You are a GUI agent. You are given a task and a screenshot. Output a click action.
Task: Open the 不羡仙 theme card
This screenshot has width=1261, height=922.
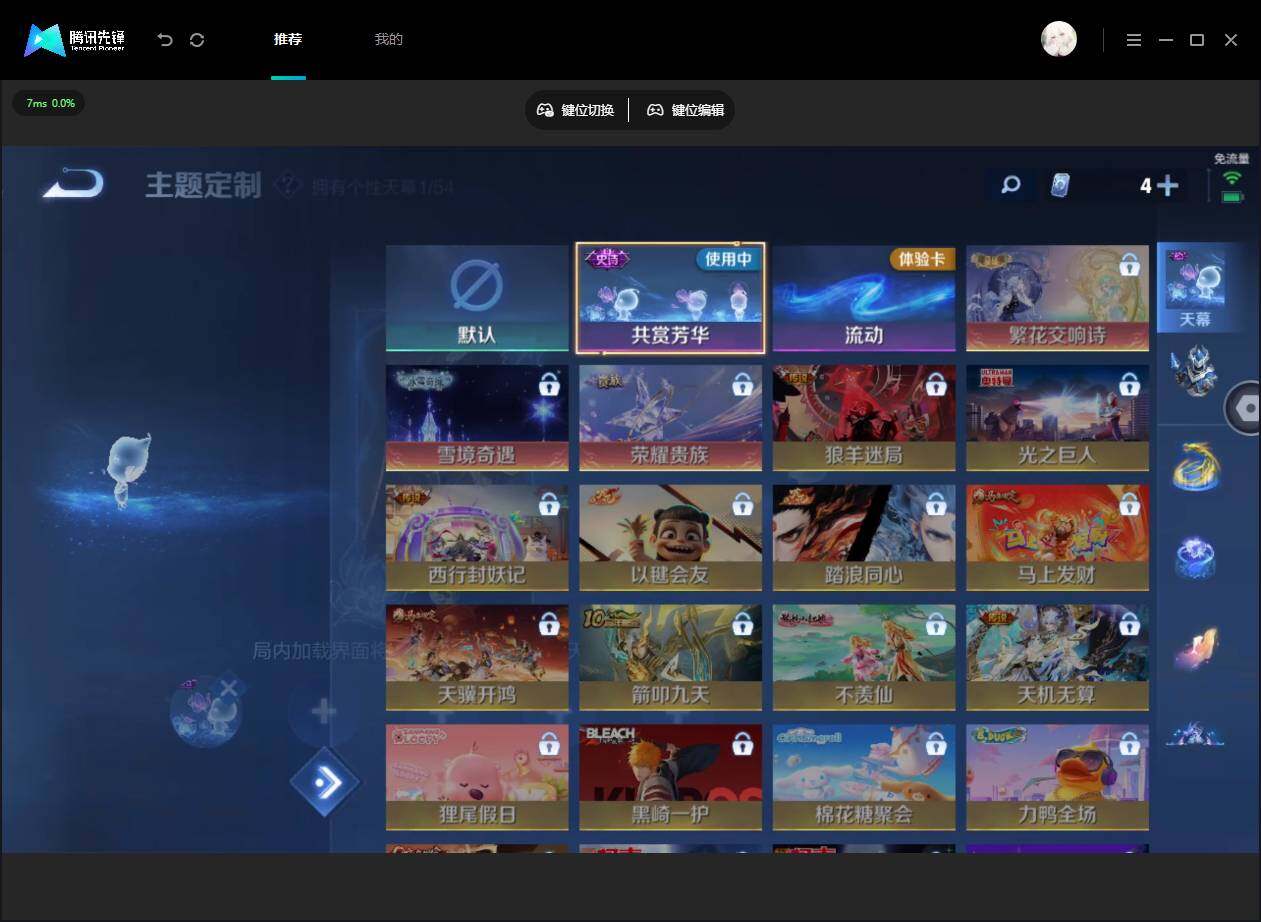point(864,658)
